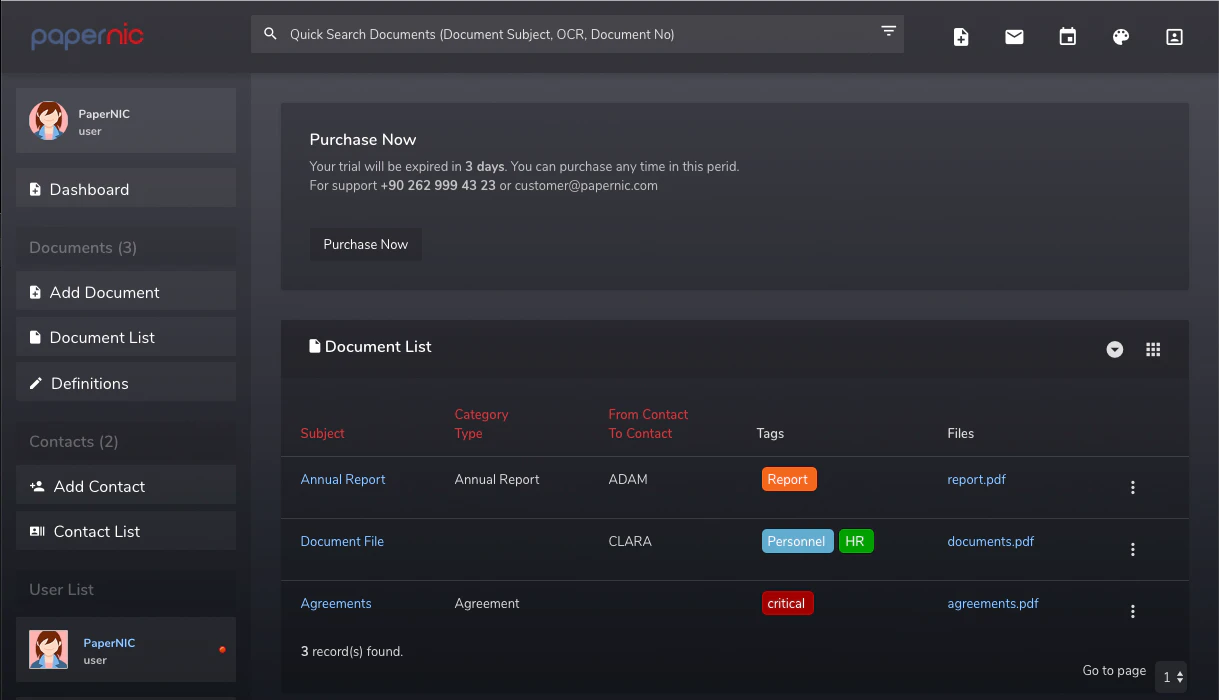Expand the Document List dropdown arrow
The width and height of the screenshot is (1219, 700).
pos(1115,349)
